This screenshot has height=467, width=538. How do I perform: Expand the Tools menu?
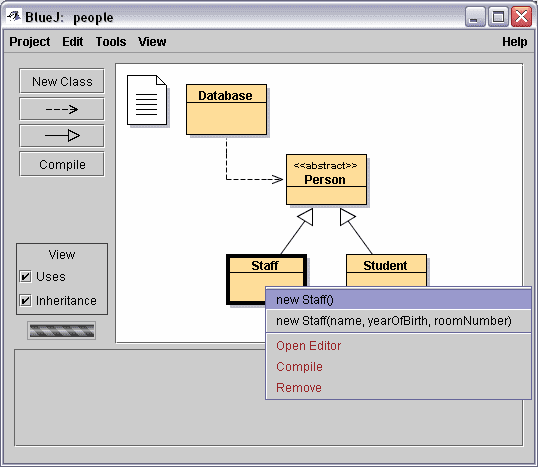tap(111, 42)
